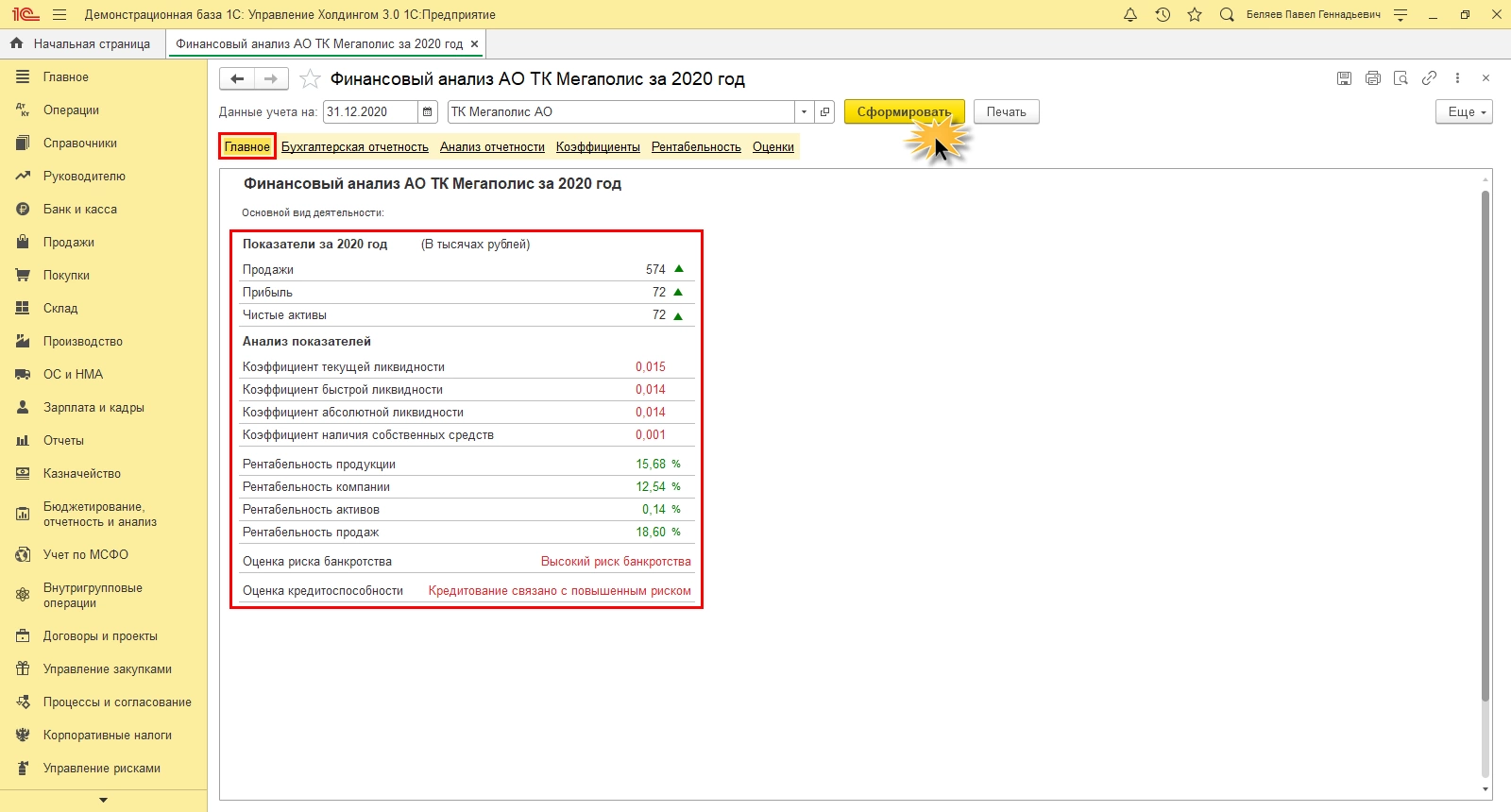Open service settings icon beside user name
Viewport: 1511px width, 812px height.
click(x=1401, y=15)
